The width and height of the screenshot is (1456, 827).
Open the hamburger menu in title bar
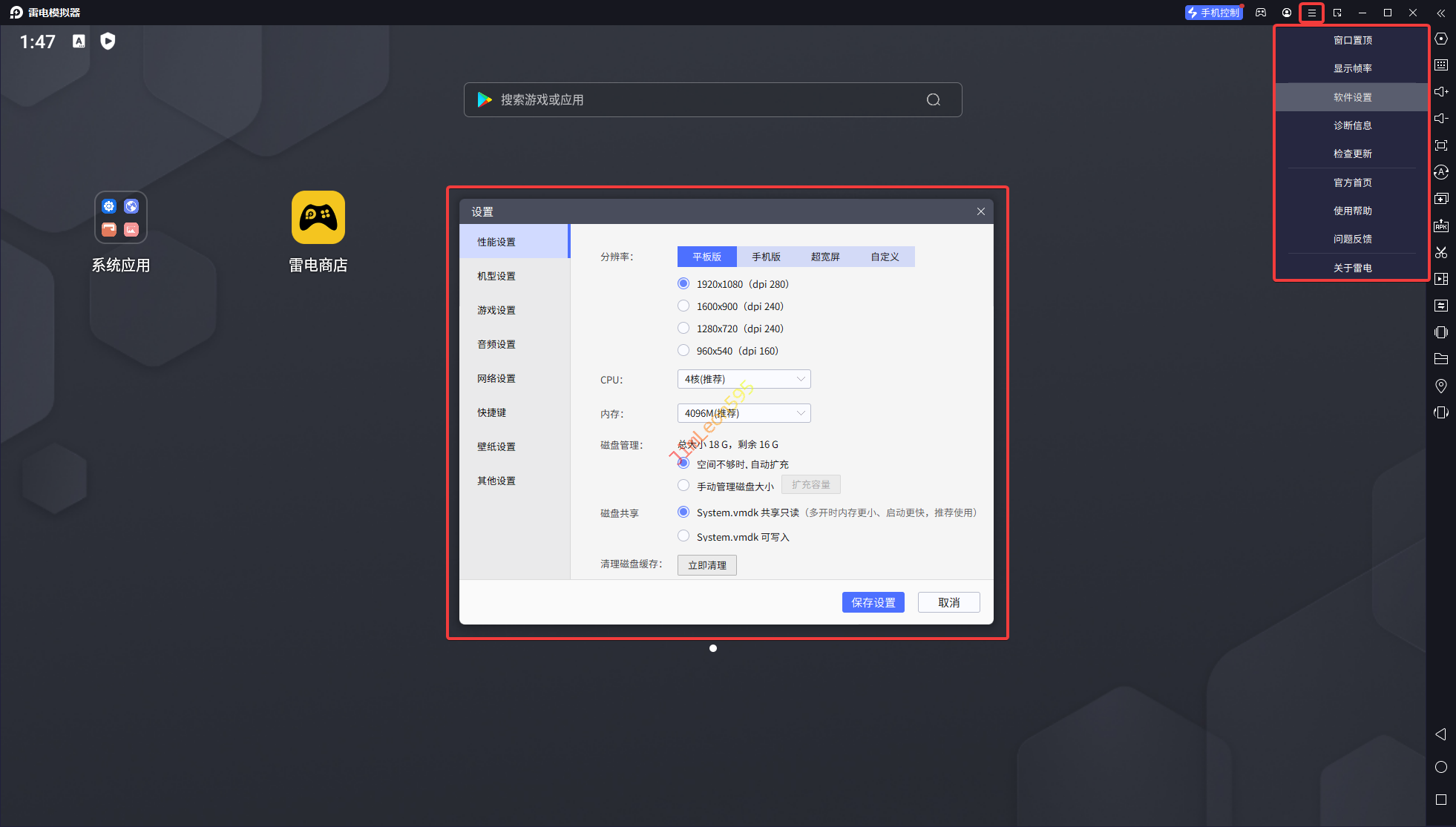1311,13
